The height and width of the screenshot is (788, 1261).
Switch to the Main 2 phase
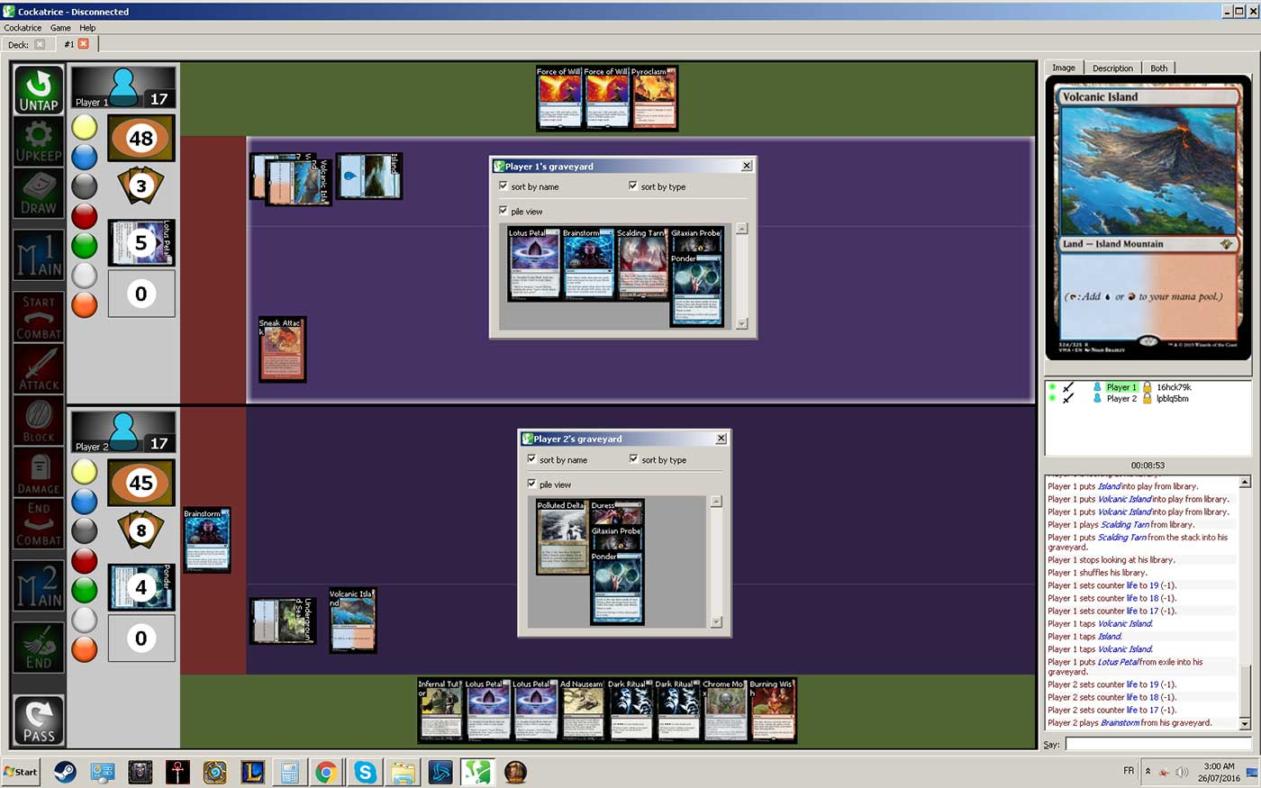38,586
